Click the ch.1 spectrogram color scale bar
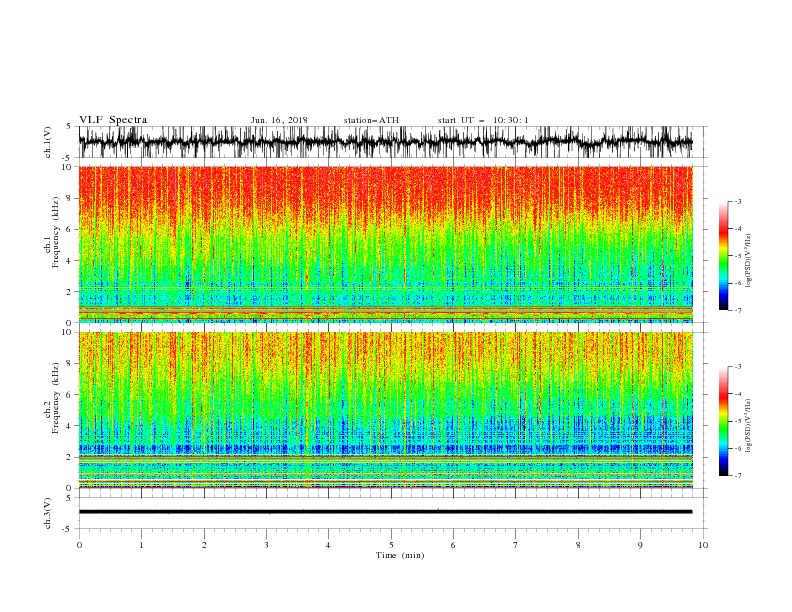The height and width of the screenshot is (612, 792). 723,256
